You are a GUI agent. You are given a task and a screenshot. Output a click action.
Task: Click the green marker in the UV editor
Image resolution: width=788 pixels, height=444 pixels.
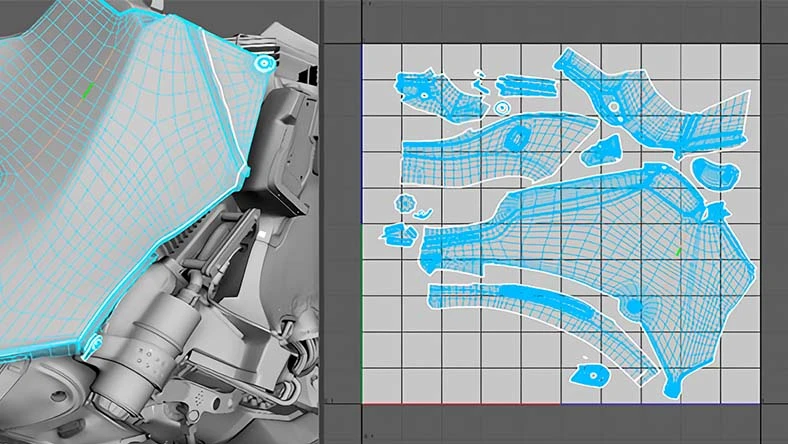pyautogui.click(x=678, y=251)
